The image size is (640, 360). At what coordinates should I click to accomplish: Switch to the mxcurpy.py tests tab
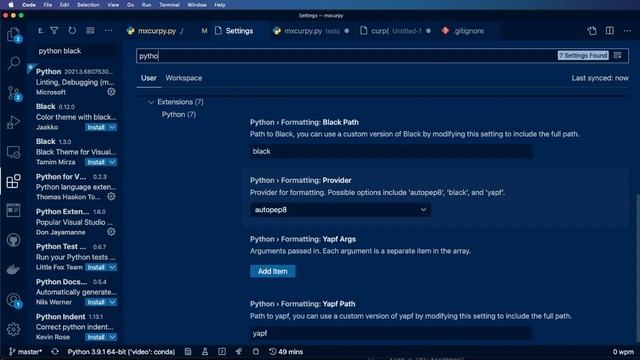pyautogui.click(x=312, y=31)
